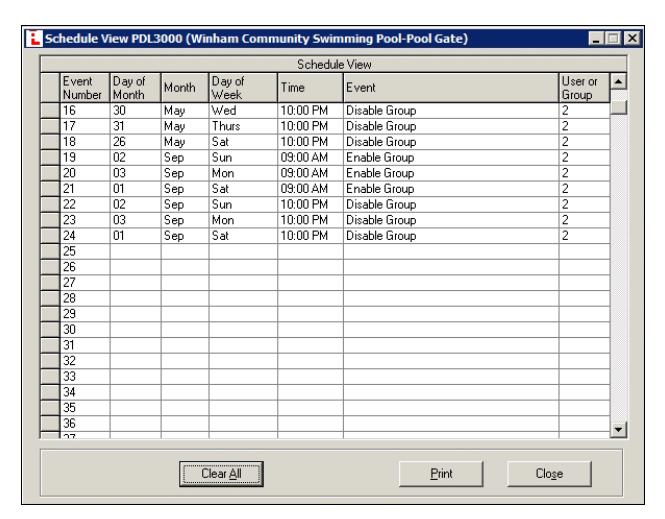Click the User or Group column header
Viewport: 665px width, 519px height.
[584, 88]
